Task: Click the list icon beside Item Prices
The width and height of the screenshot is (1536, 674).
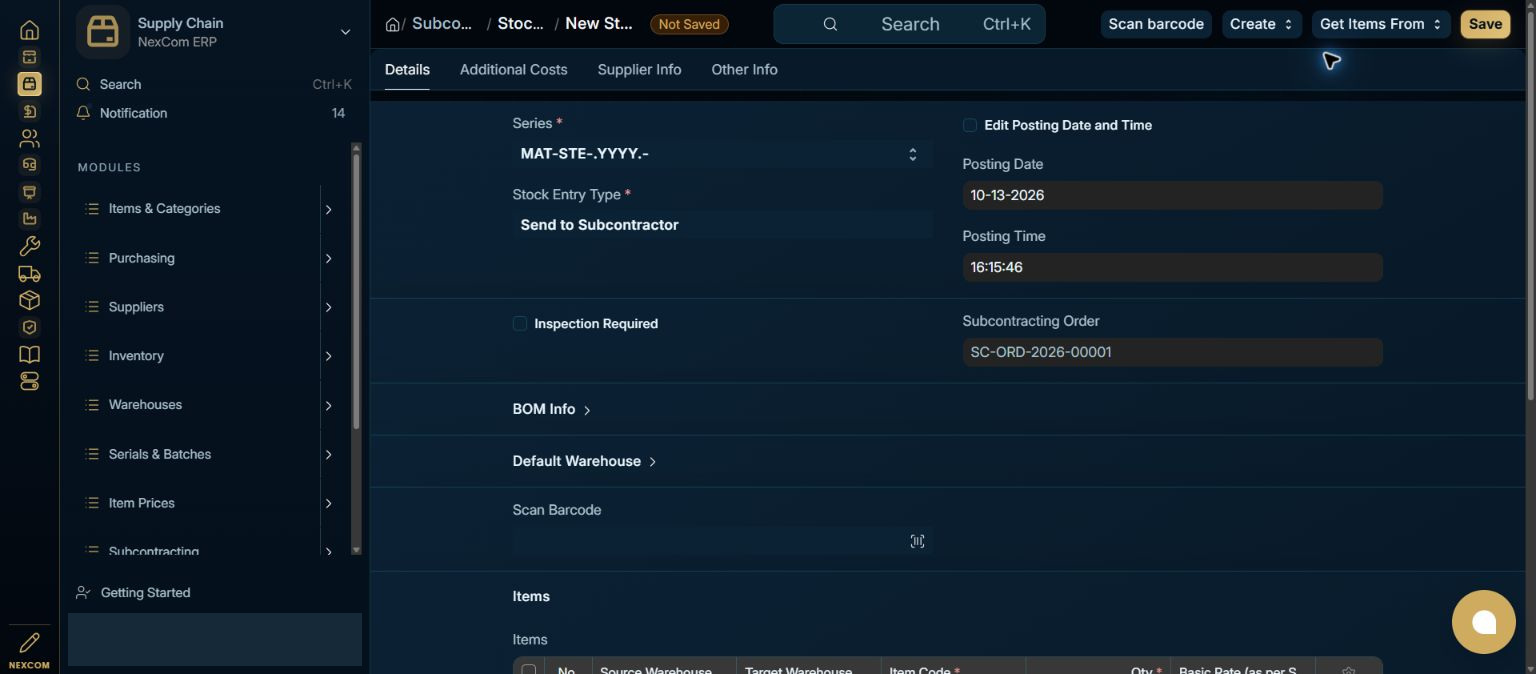Action: (x=92, y=503)
